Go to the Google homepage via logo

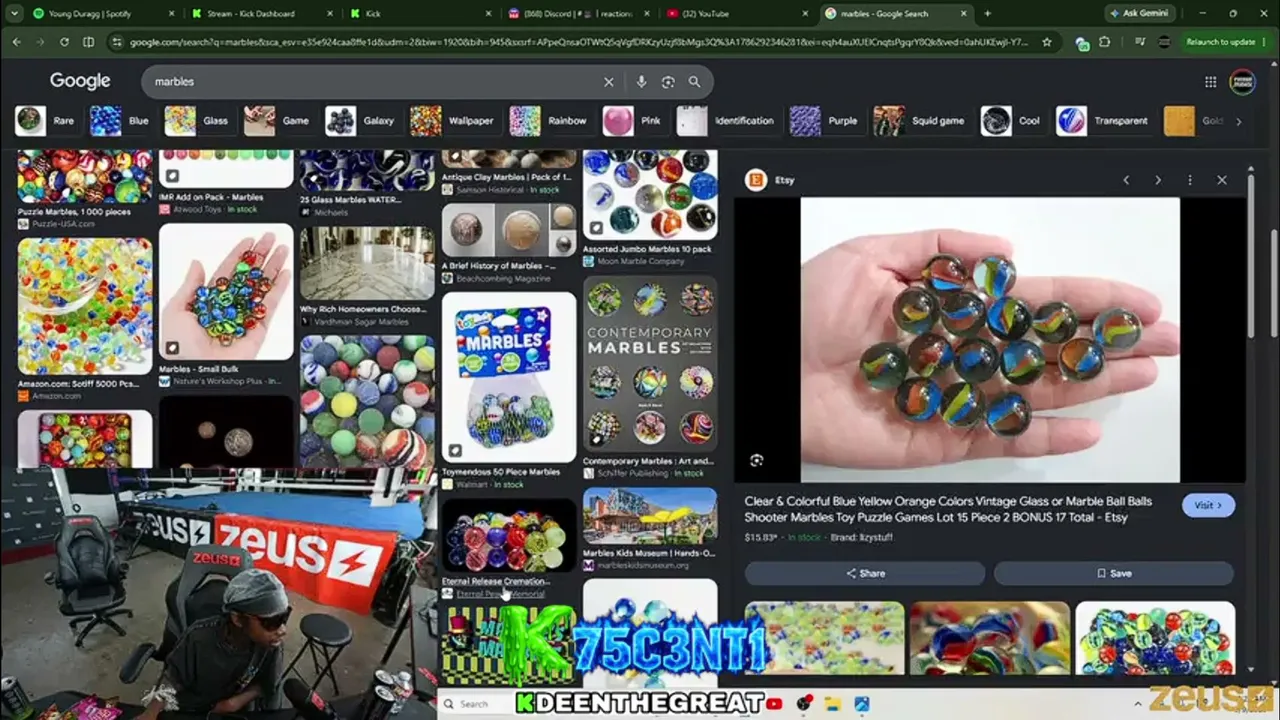80,82
